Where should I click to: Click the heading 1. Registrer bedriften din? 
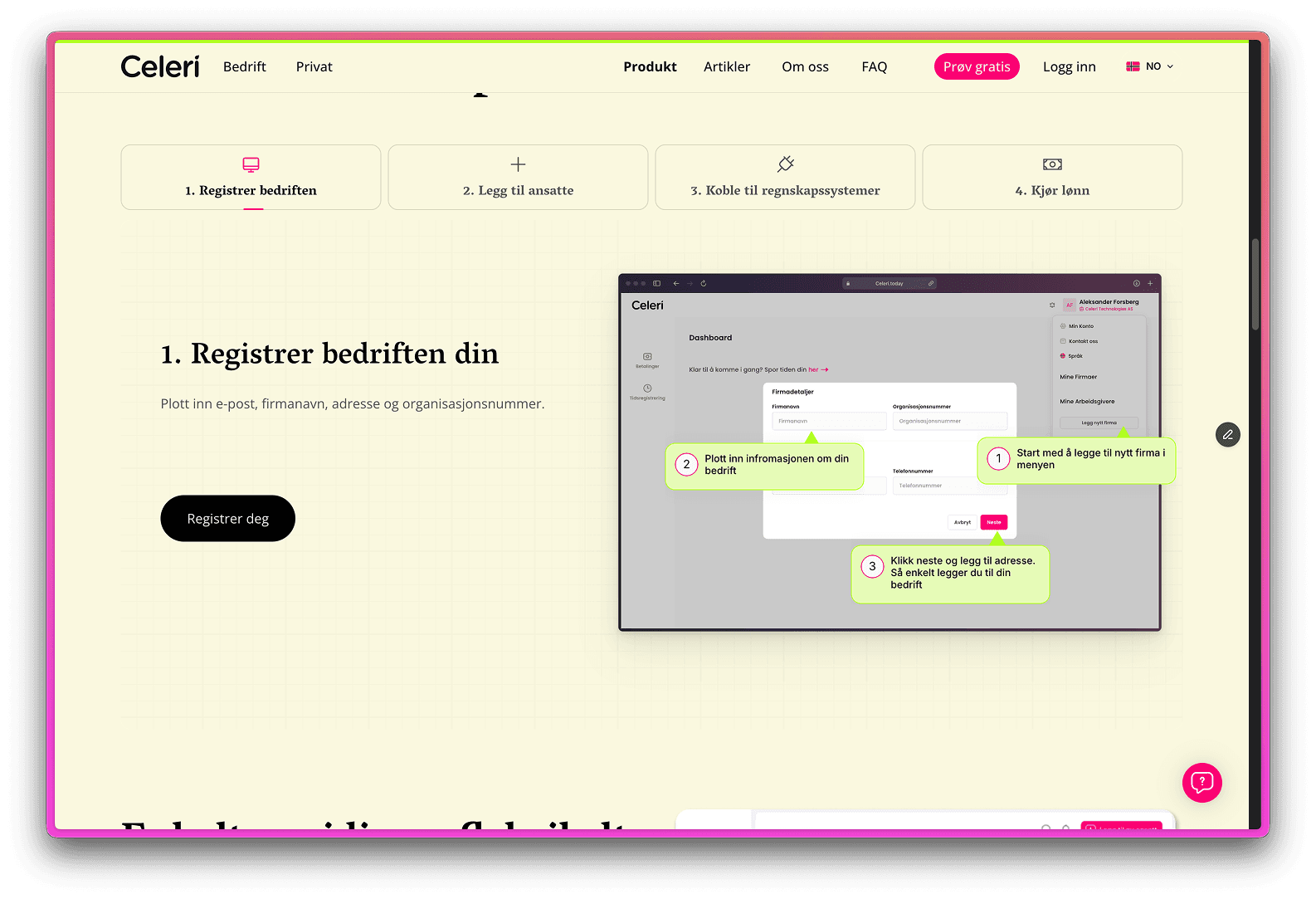329,354
